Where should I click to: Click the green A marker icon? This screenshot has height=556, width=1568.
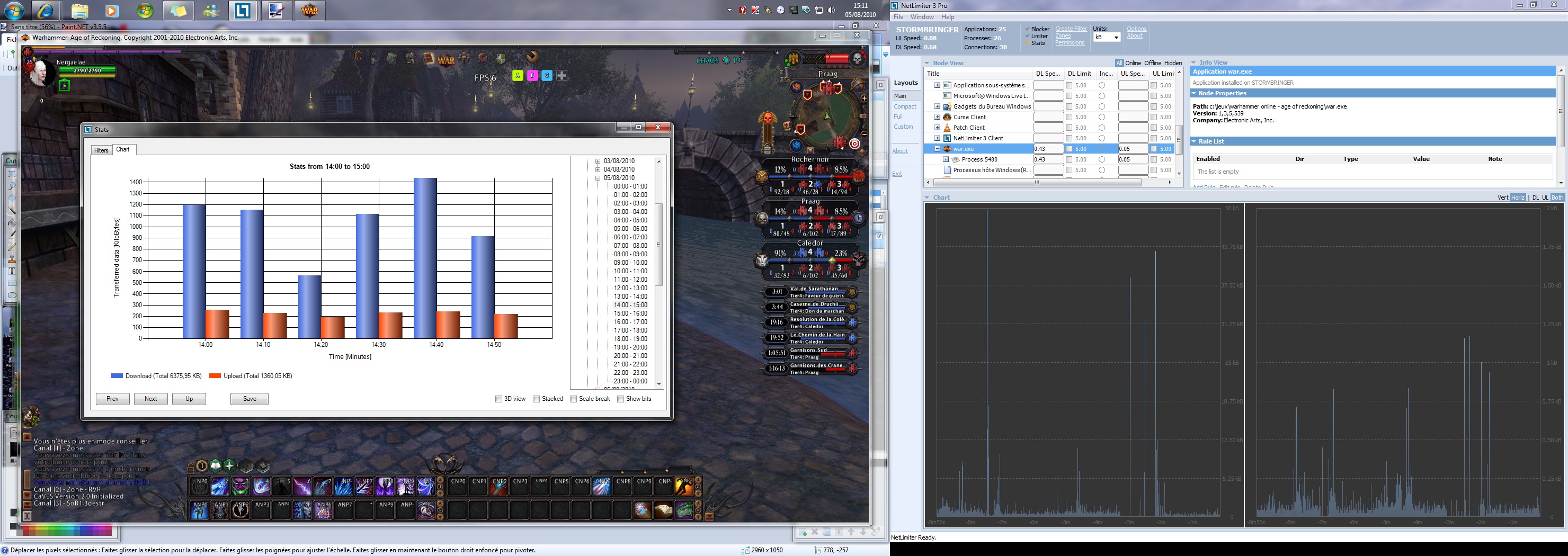pyautogui.click(x=518, y=75)
